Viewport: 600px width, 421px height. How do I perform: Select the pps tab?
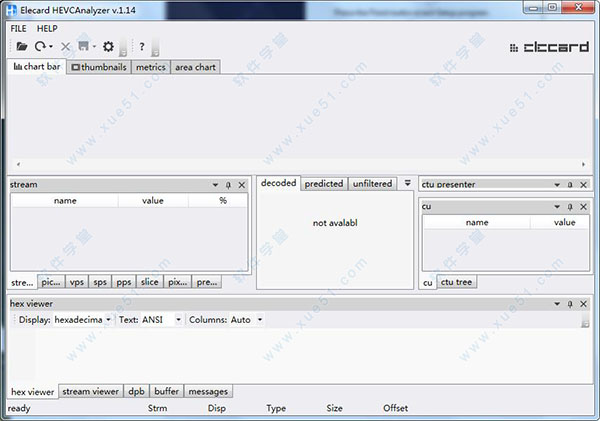click(124, 282)
